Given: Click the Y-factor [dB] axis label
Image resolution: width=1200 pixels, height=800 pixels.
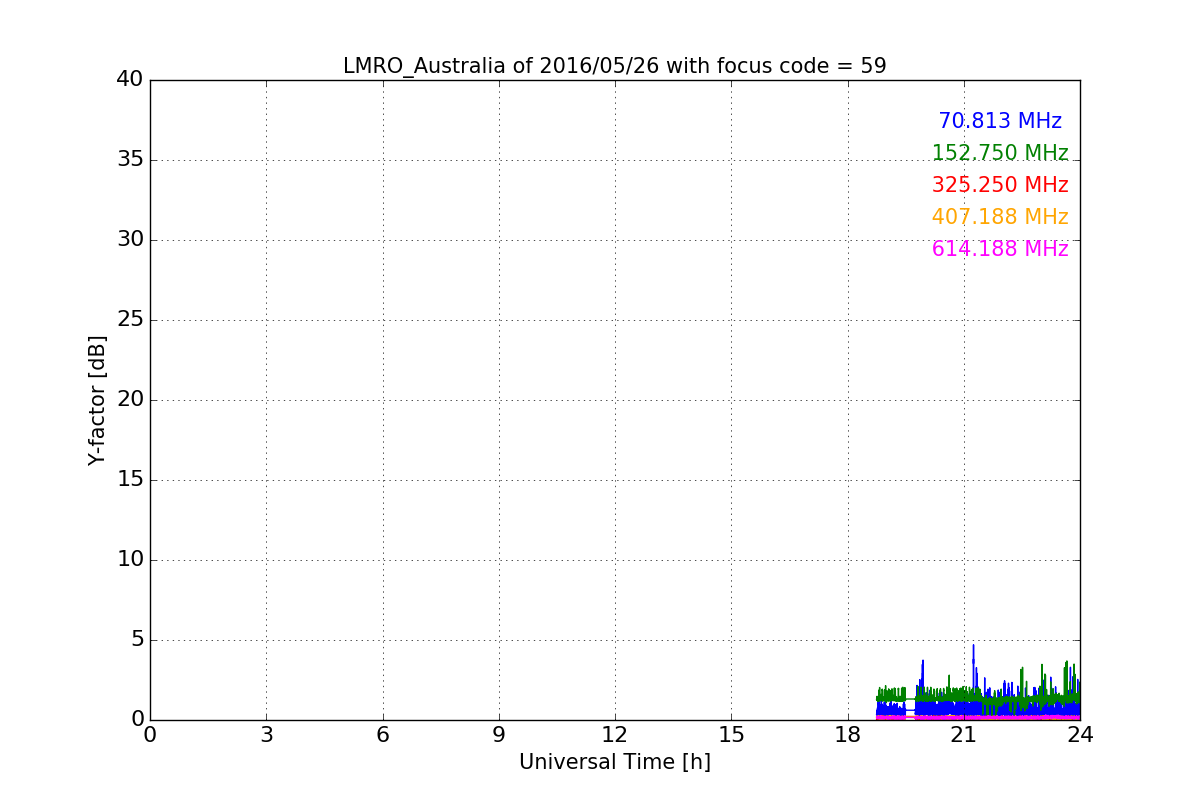Looking at the screenshot, I should click(97, 400).
